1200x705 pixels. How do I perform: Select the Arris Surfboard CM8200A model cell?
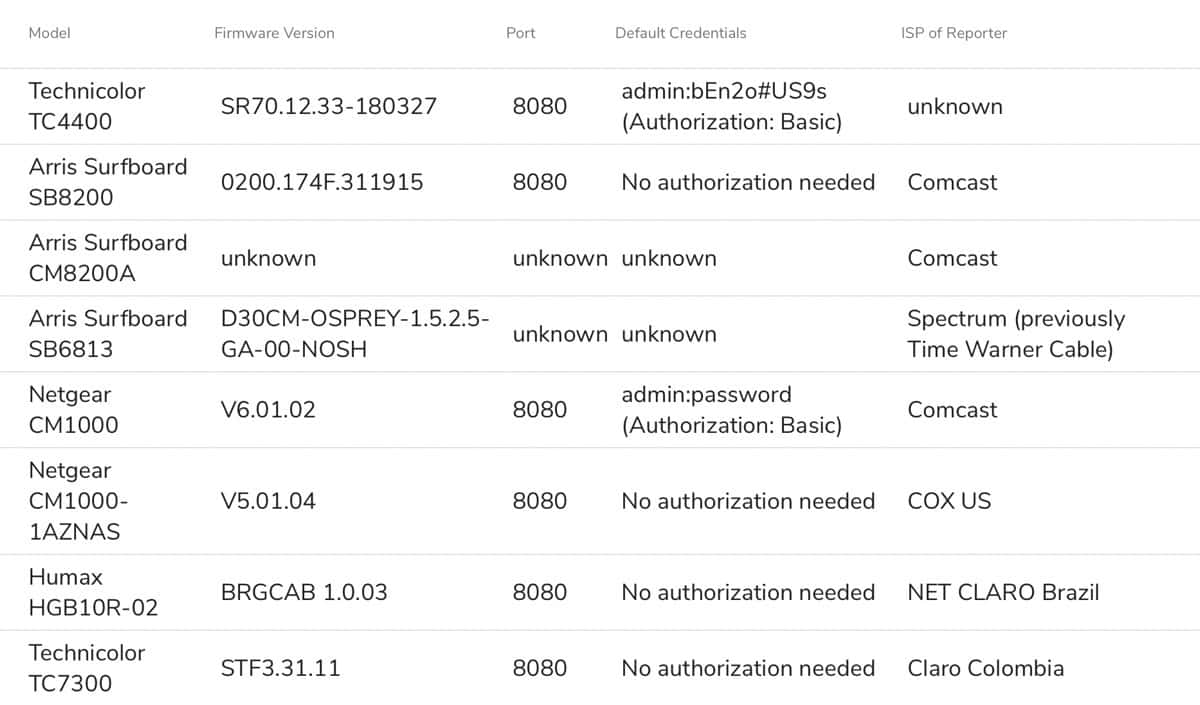108,258
